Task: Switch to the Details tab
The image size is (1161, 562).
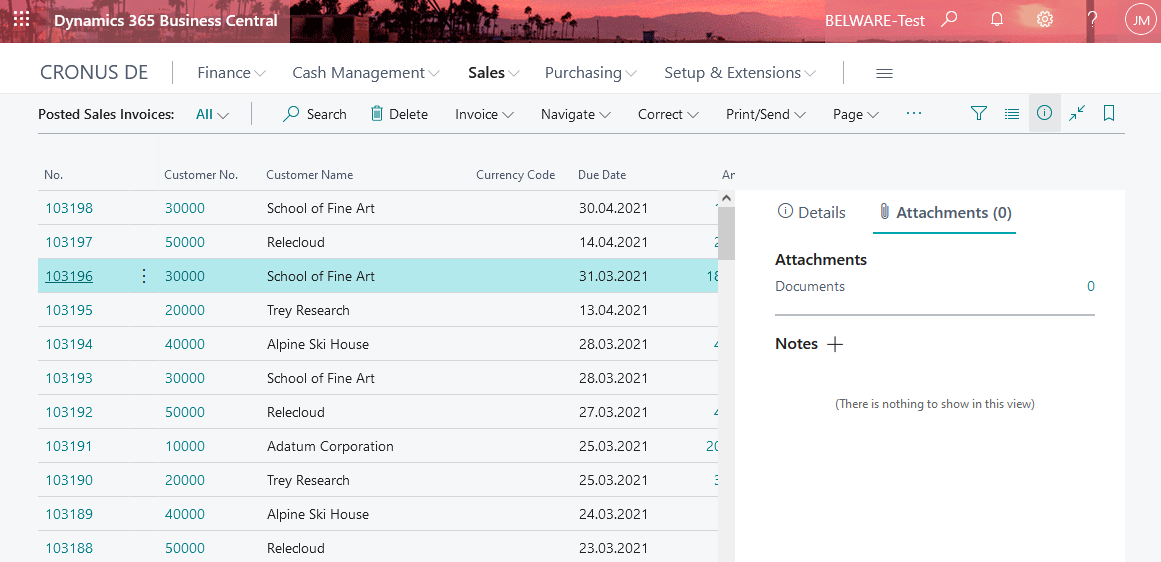Action: point(812,213)
